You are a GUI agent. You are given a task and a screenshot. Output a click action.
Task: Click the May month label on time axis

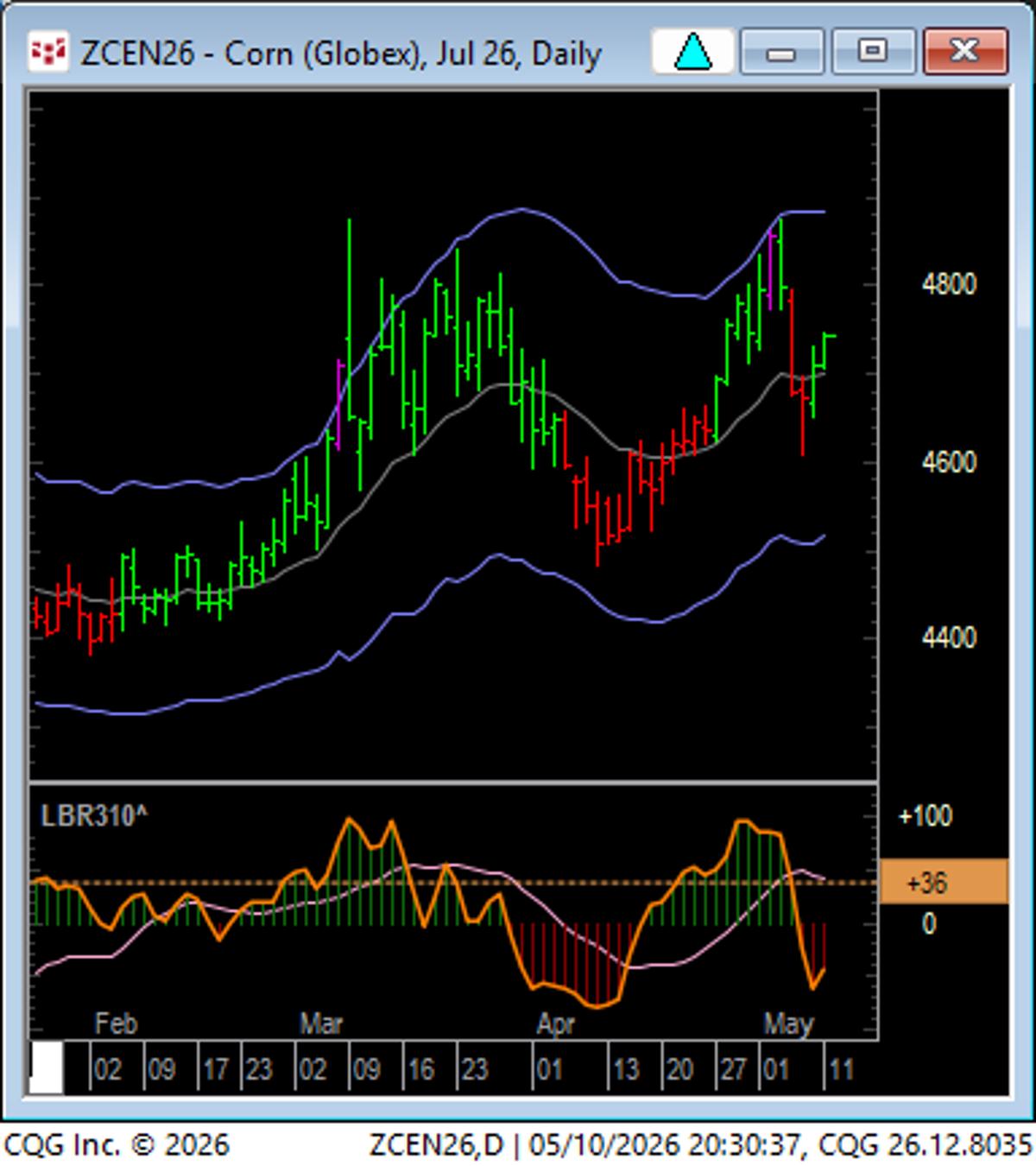(x=788, y=1024)
